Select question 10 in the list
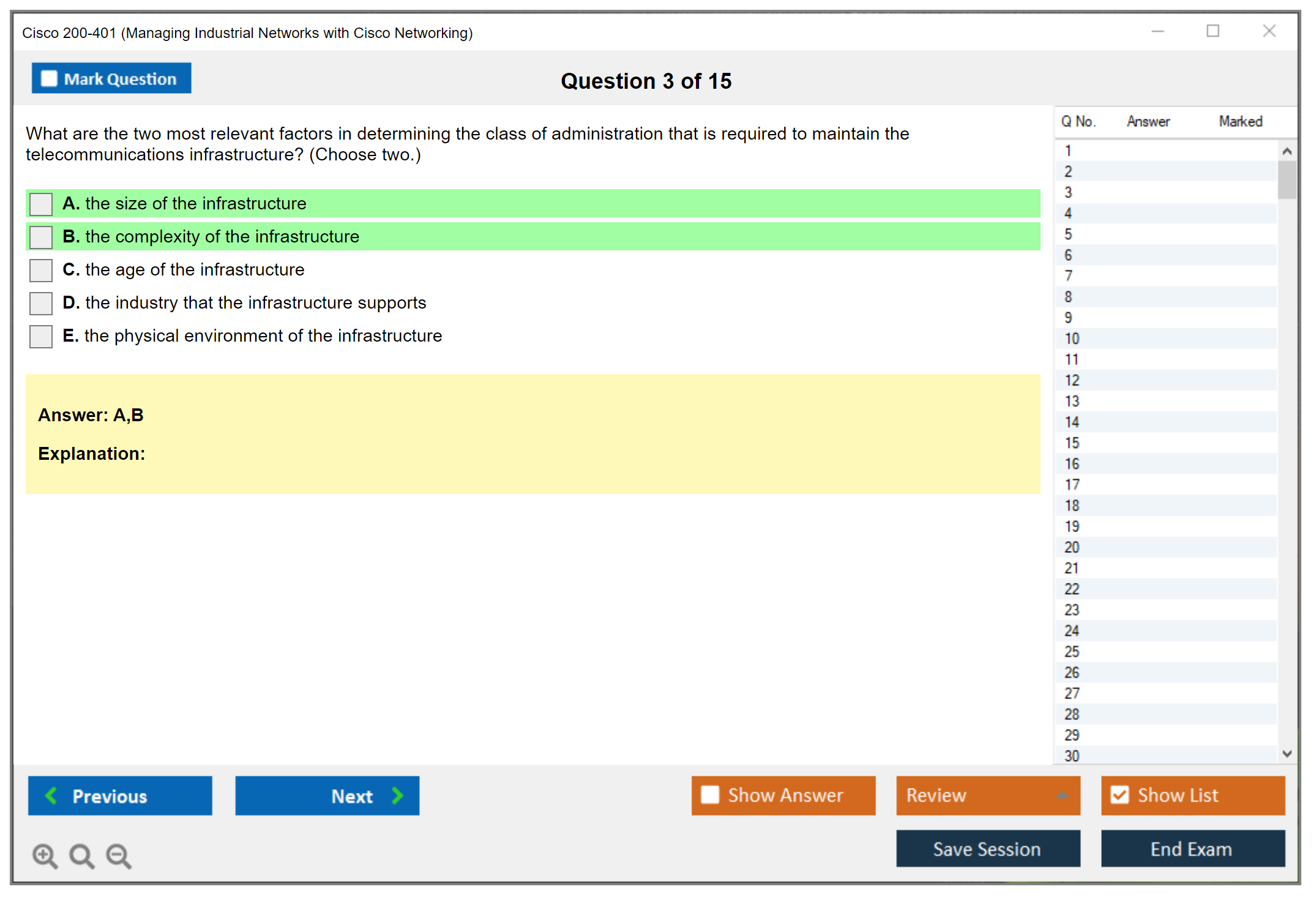 1072,339
